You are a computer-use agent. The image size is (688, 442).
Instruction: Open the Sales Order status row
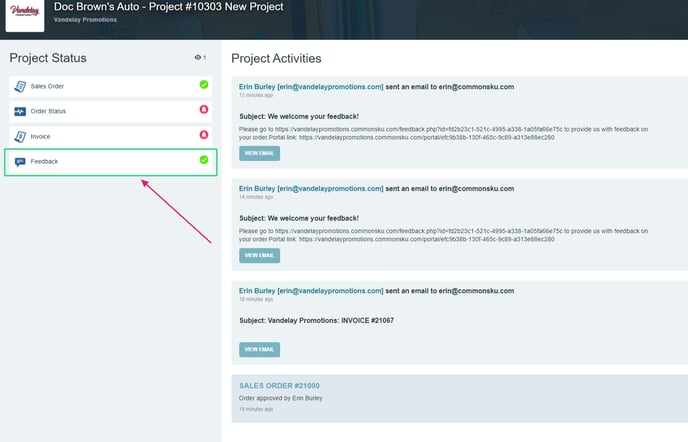click(x=111, y=86)
